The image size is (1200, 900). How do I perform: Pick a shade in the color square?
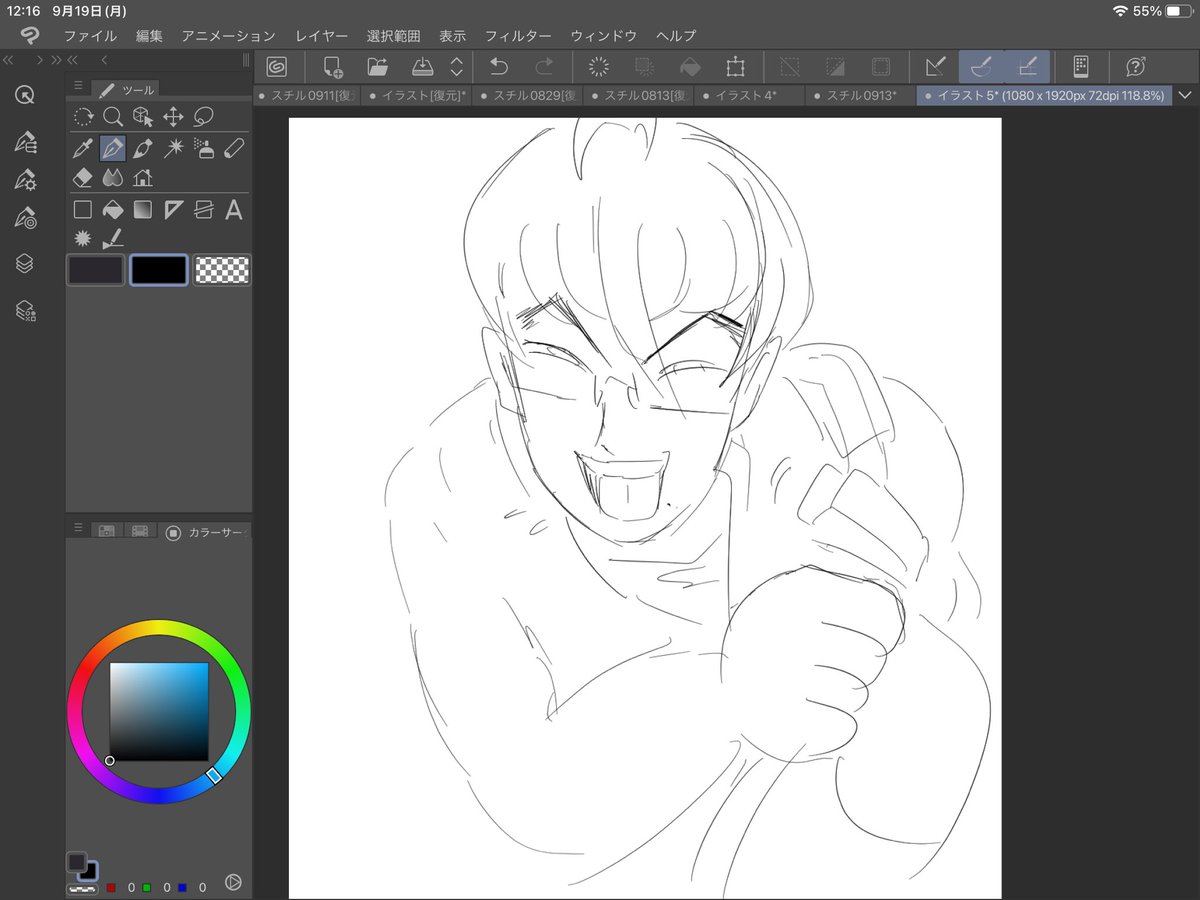[x=159, y=712]
